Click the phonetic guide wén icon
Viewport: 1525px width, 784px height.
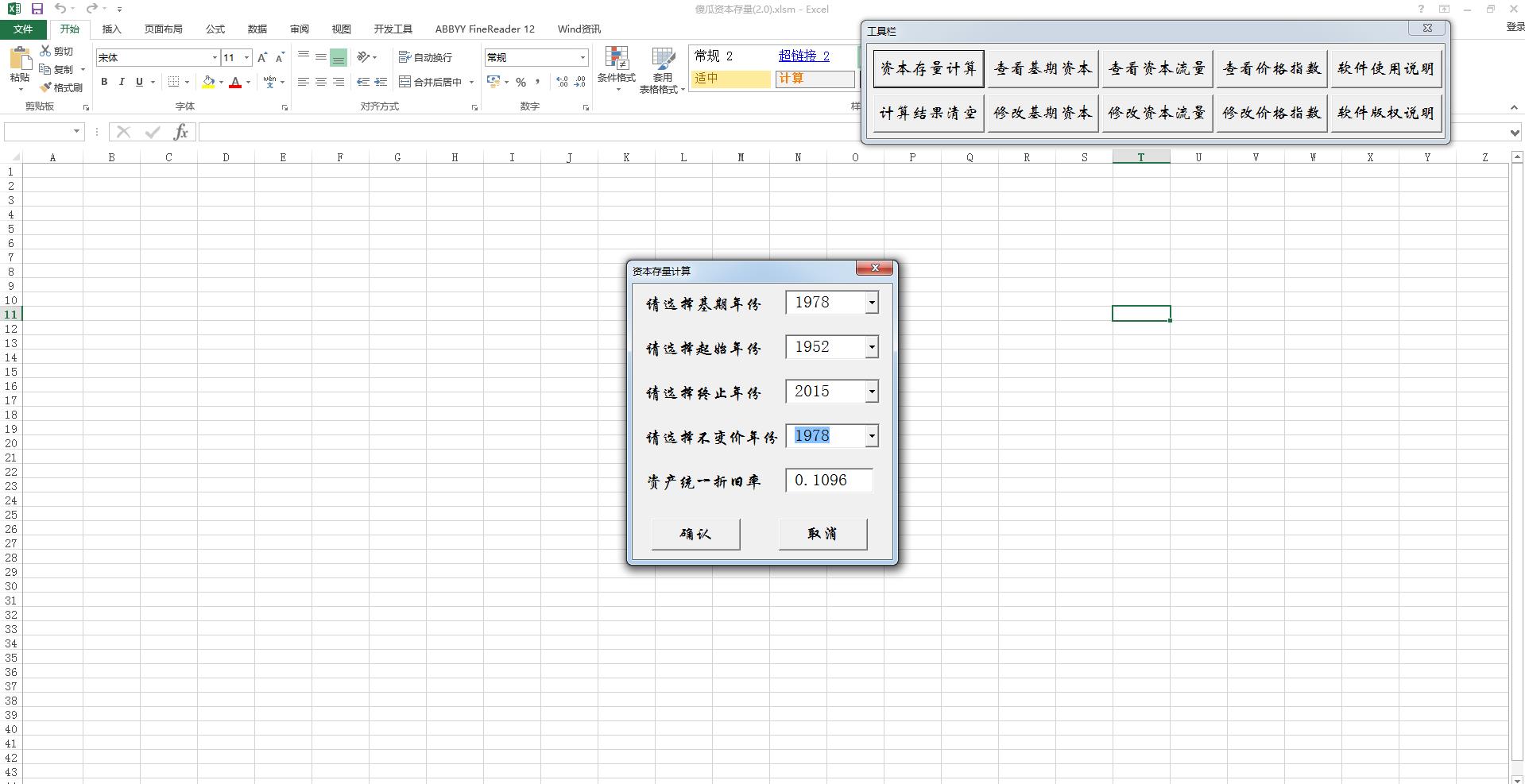270,82
